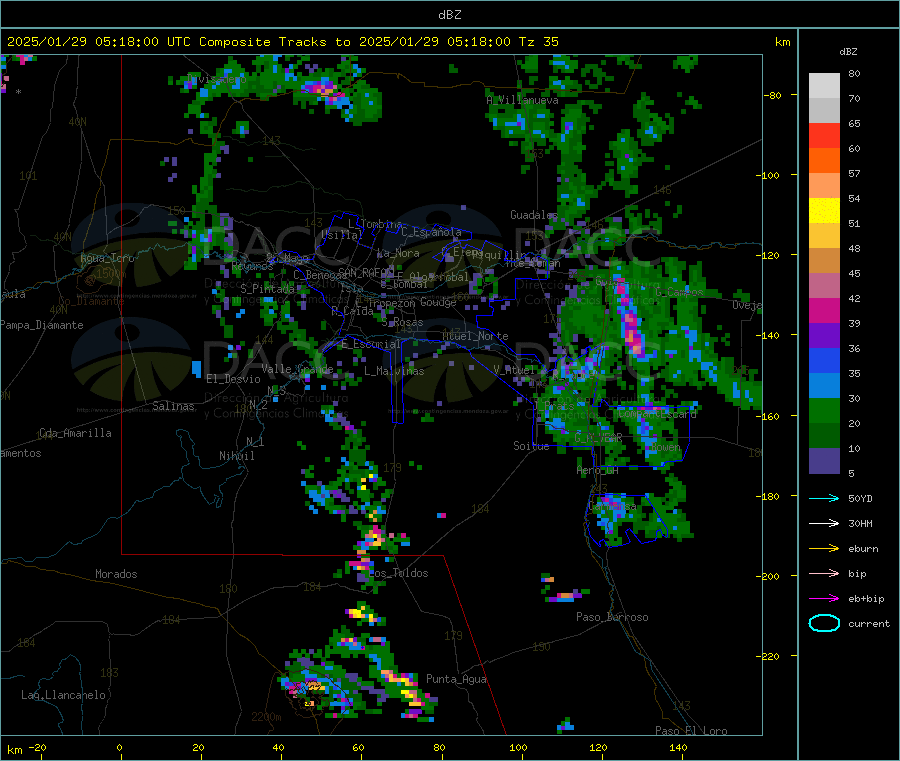Choose the 42 dBZ magenta swatch
Viewport: 900px width, 761px height.
824,310
